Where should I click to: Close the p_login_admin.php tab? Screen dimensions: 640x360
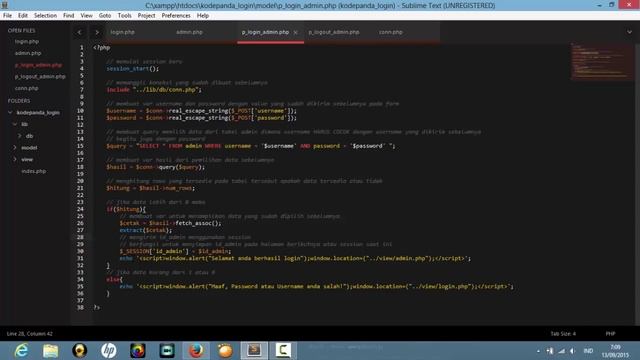pyautogui.click(x=296, y=32)
